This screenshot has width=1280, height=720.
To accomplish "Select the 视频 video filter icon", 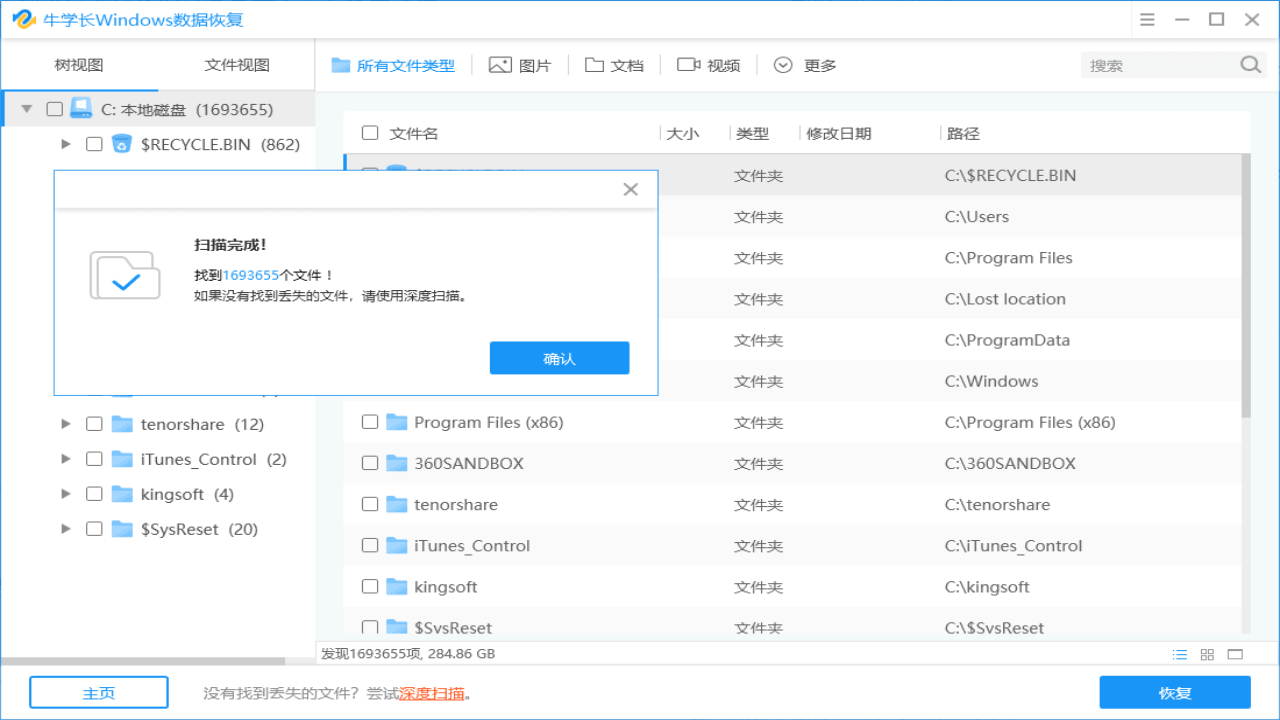I will click(x=689, y=64).
